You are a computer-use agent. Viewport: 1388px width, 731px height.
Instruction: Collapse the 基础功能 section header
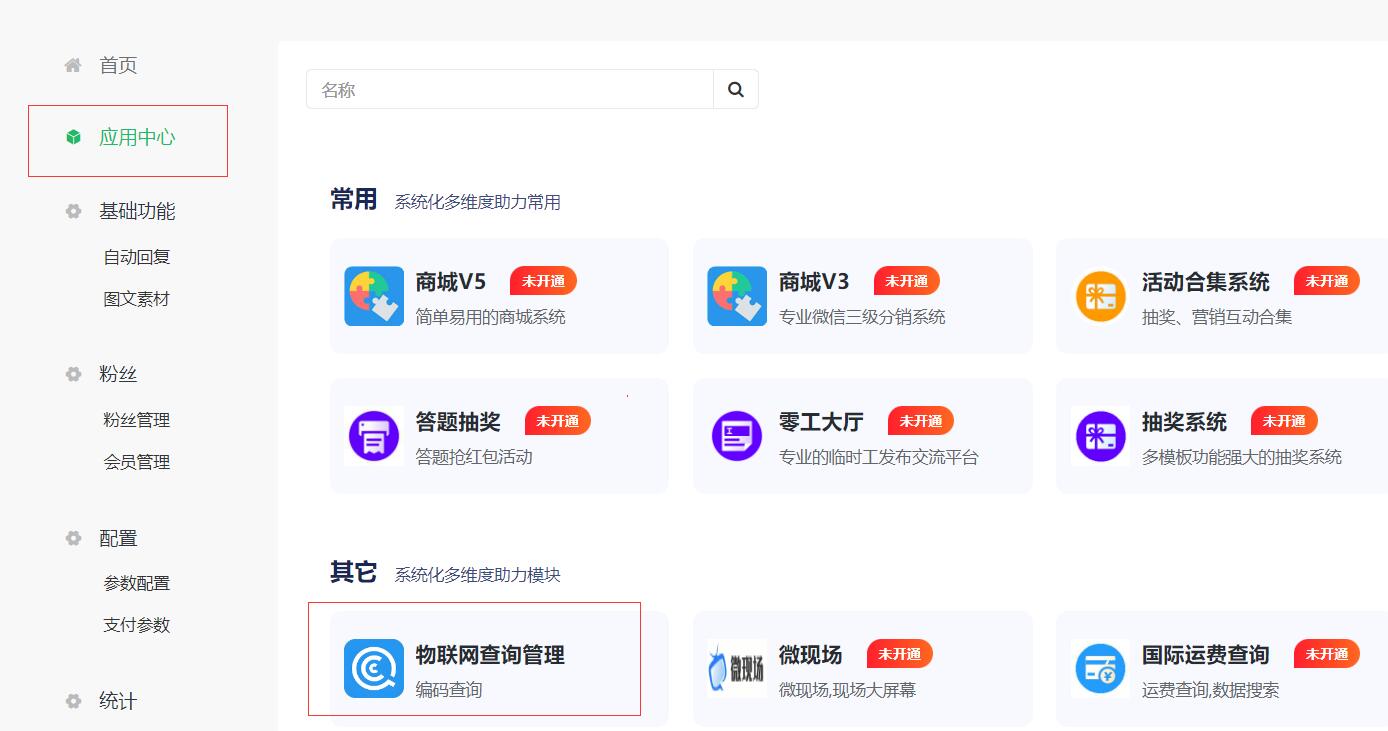point(137,211)
